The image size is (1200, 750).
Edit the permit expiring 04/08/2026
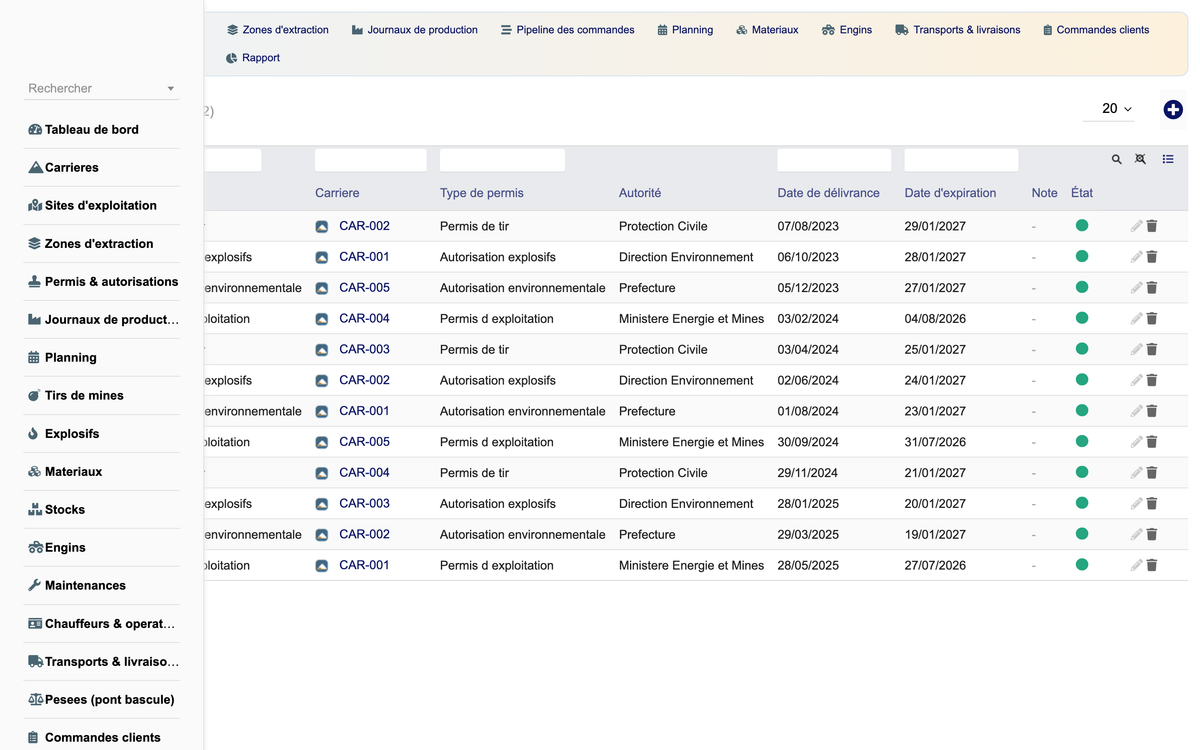(1136, 319)
